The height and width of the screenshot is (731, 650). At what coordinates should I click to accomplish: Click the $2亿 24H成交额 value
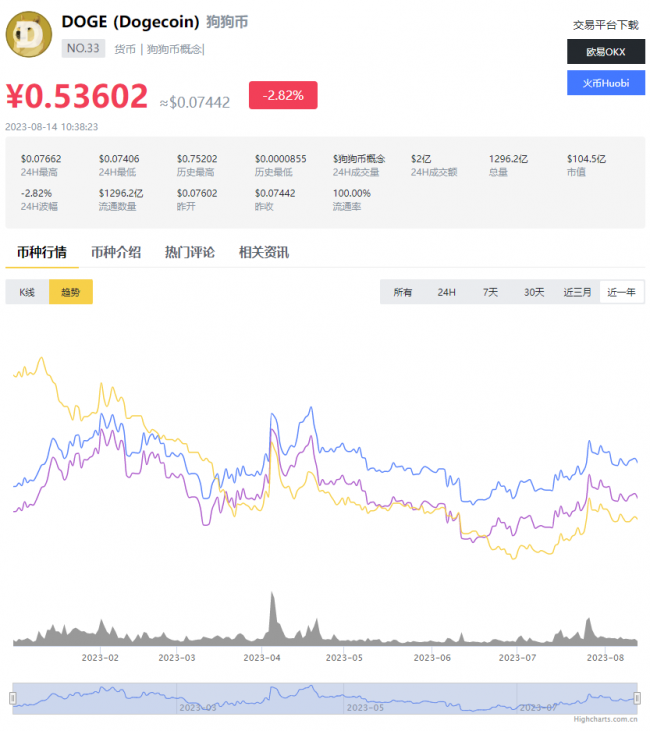421,159
